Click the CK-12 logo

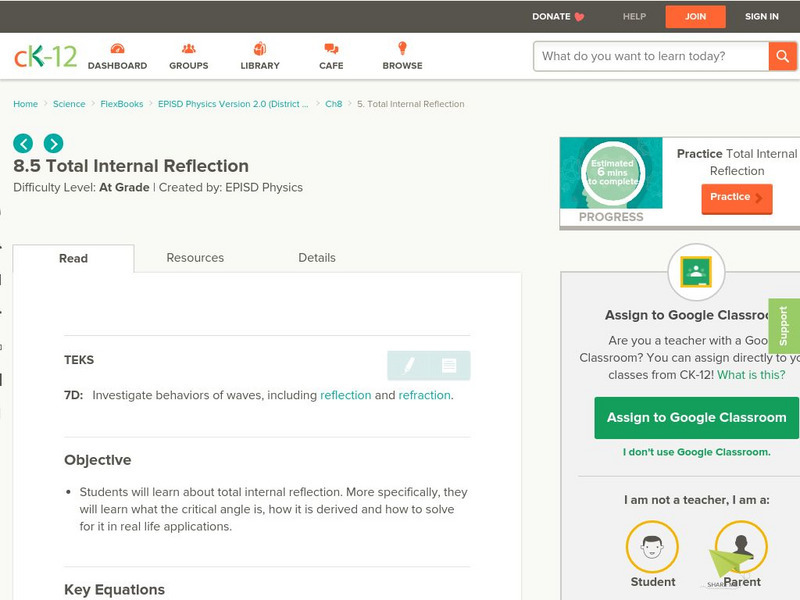click(45, 56)
